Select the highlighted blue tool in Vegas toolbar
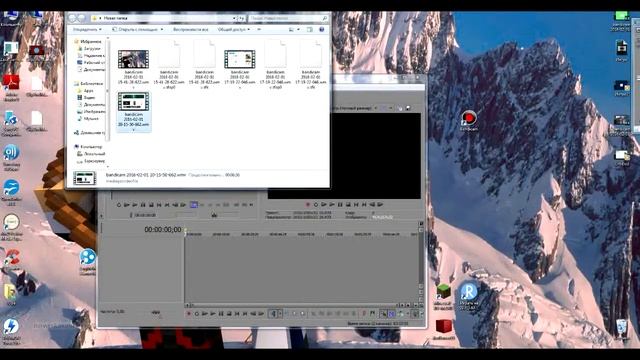 tap(391, 313)
